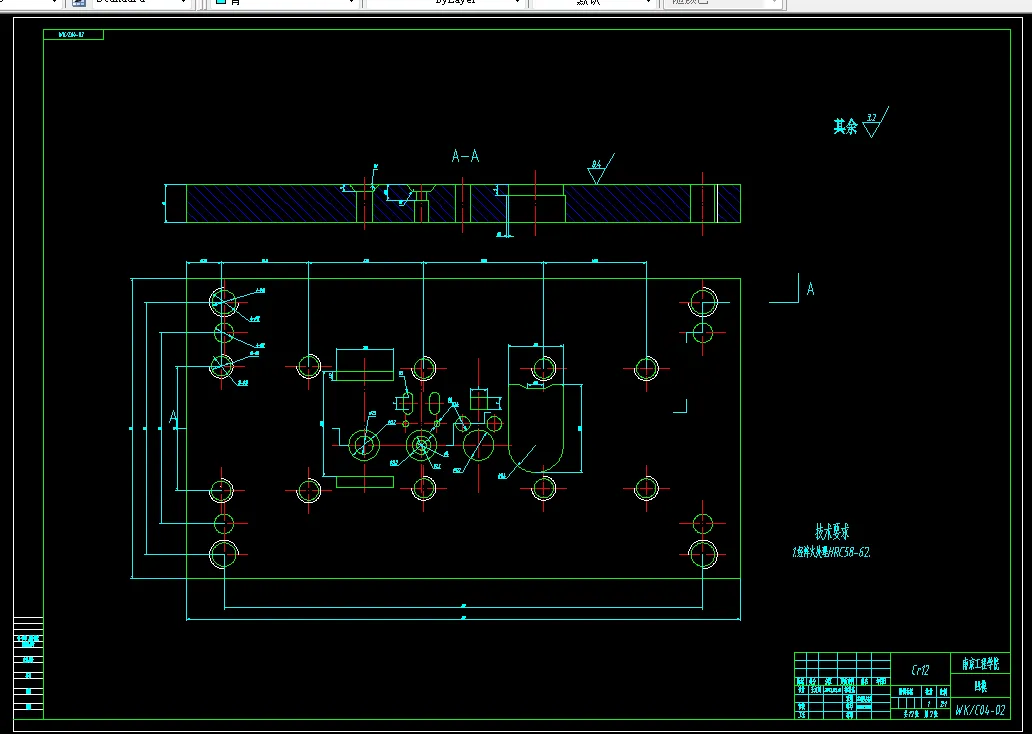
Task: Select the top-right corner hole of the plate
Action: [x=703, y=303]
